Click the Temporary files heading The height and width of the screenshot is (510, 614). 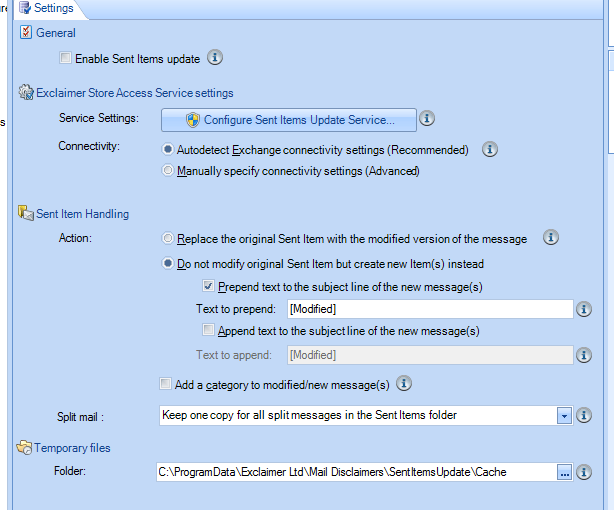tap(72, 448)
